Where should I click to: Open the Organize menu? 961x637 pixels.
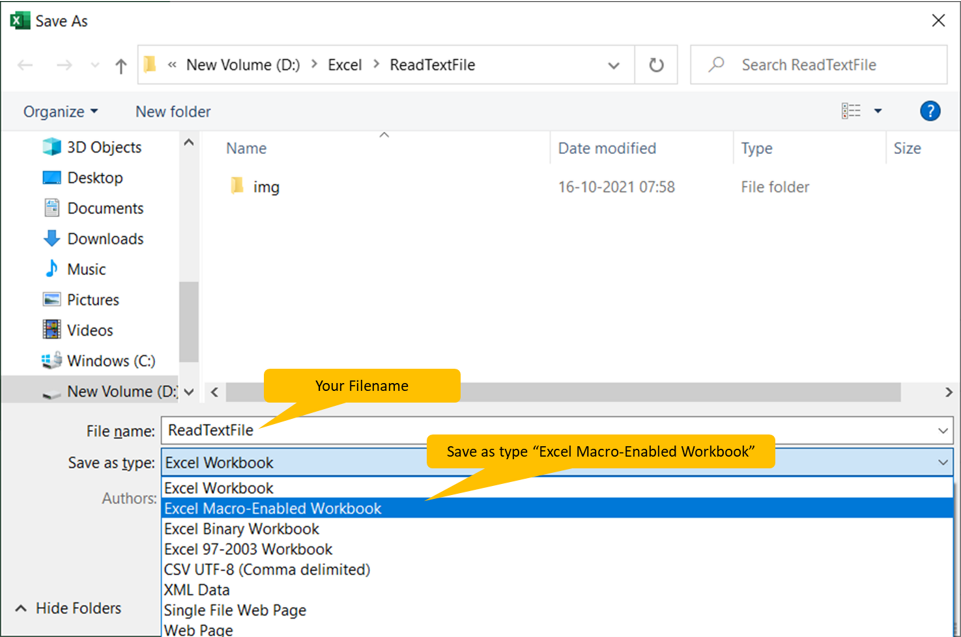coord(60,112)
